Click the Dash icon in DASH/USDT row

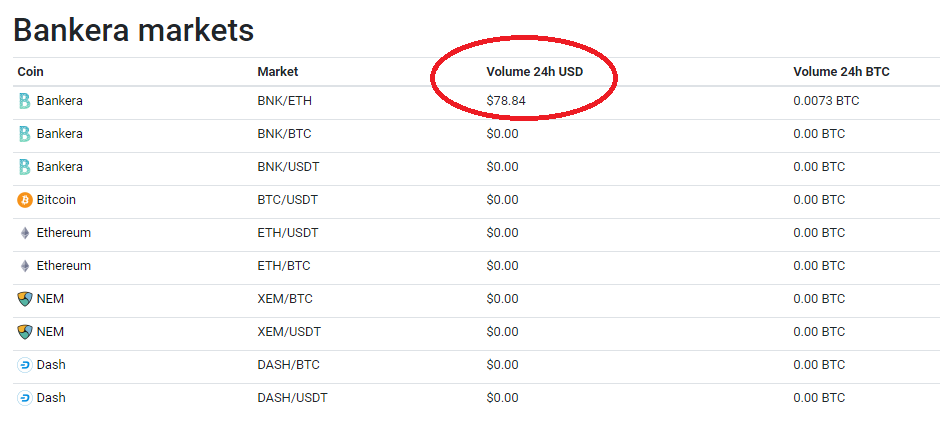point(25,398)
